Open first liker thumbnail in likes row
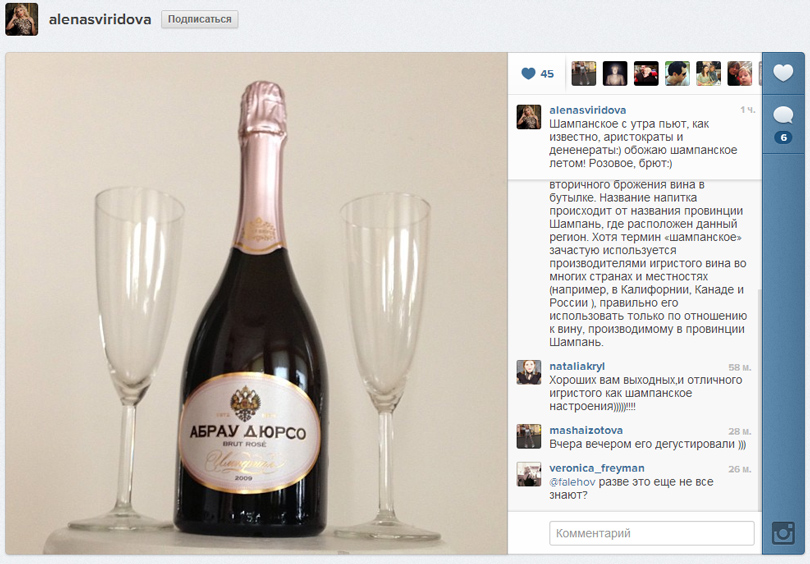 [x=584, y=73]
